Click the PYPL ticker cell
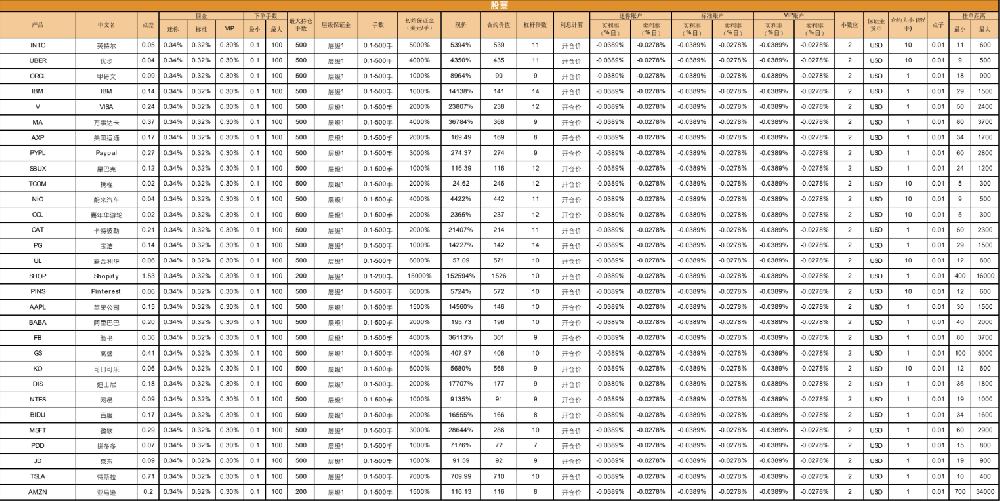This screenshot has height=501, width=1000. (37, 152)
